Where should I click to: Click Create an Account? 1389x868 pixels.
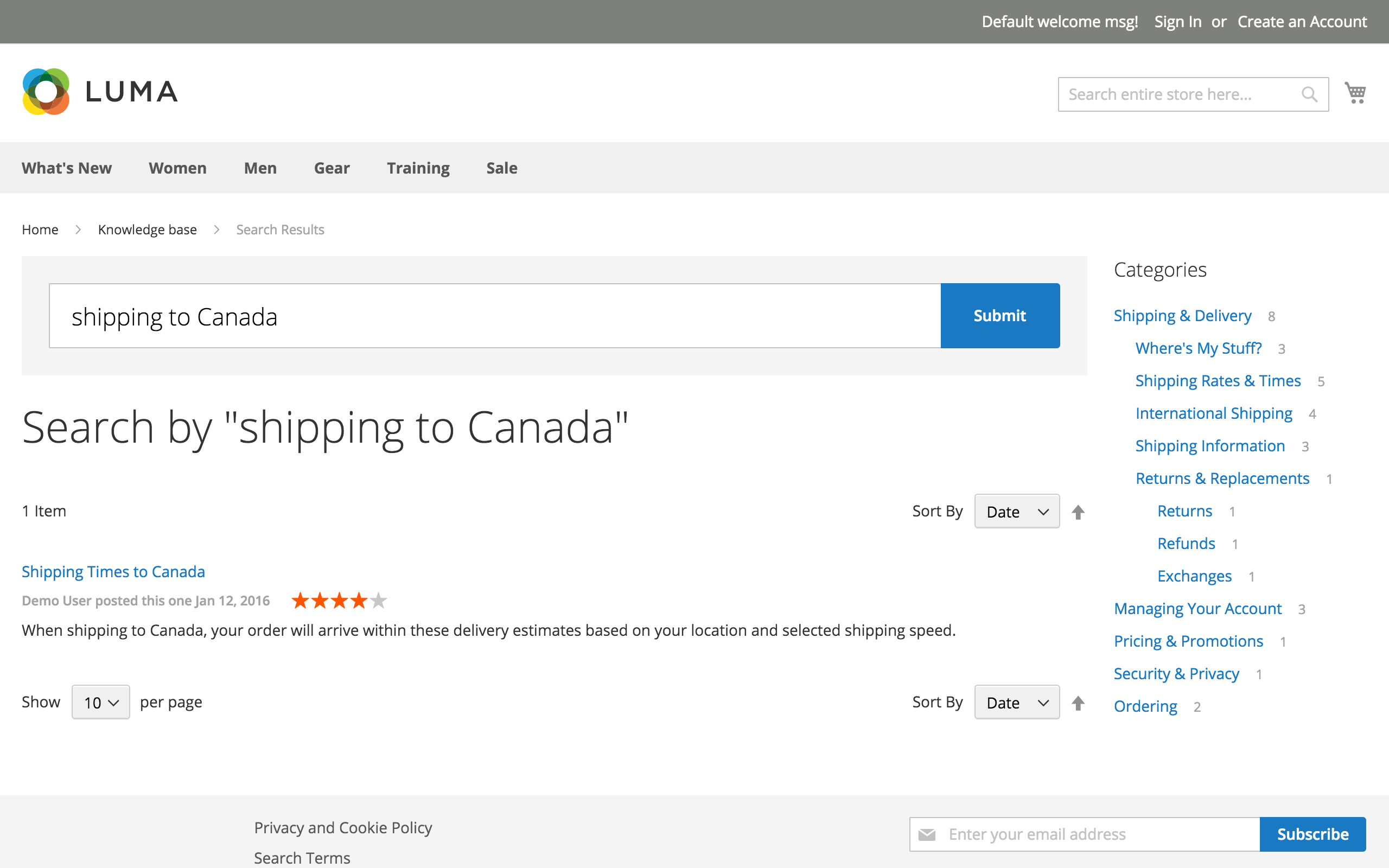(1302, 21)
